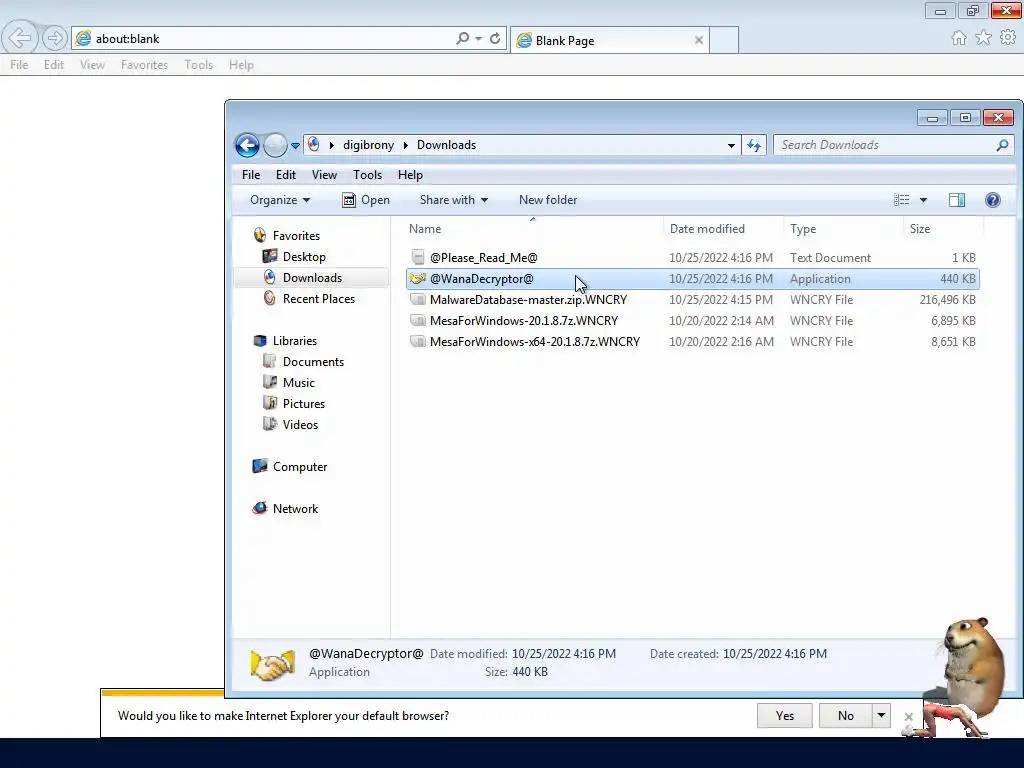Open the Videos library
The height and width of the screenshot is (768, 1024).
300,424
